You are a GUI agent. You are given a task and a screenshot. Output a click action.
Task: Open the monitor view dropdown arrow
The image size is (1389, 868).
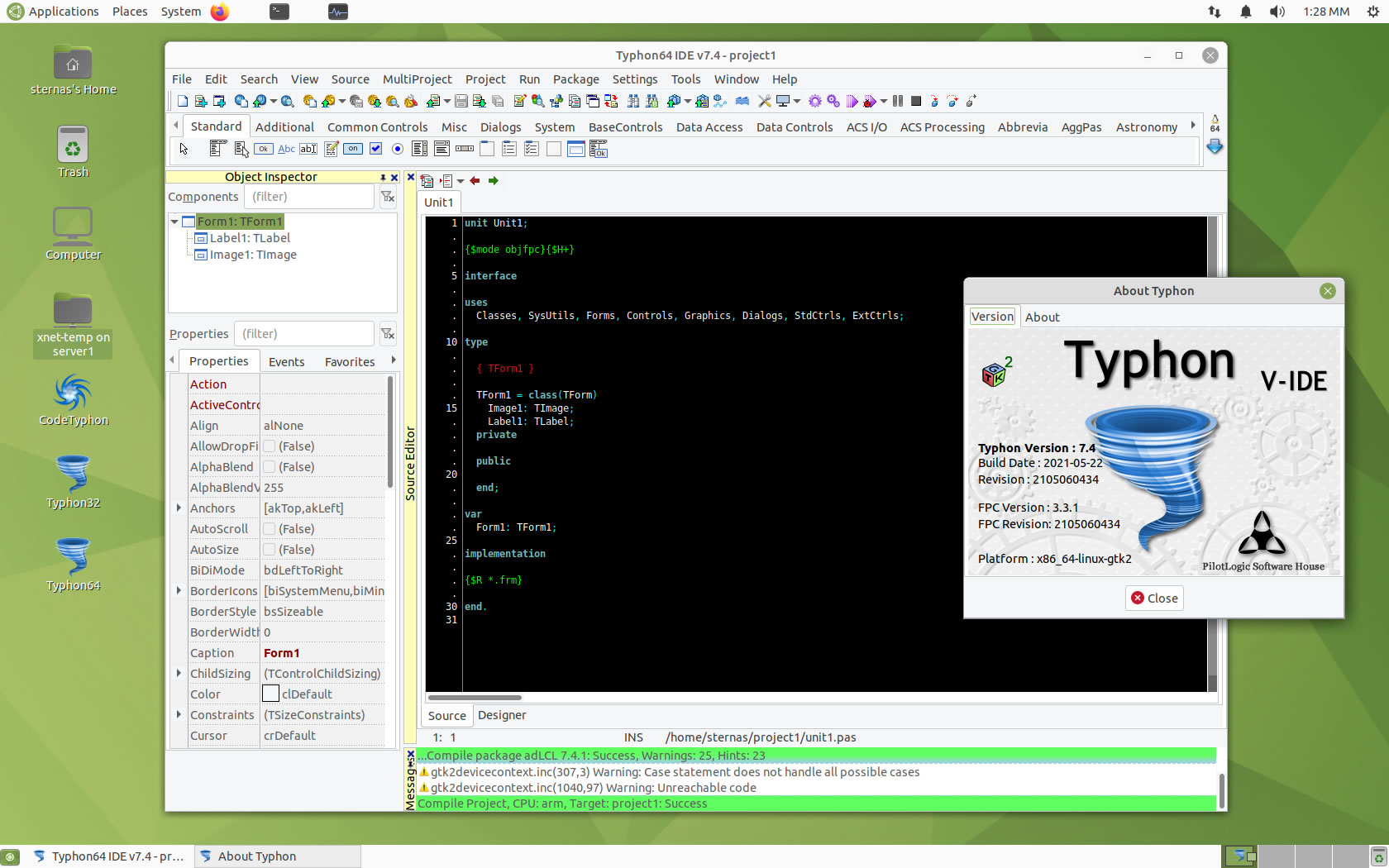tap(796, 102)
